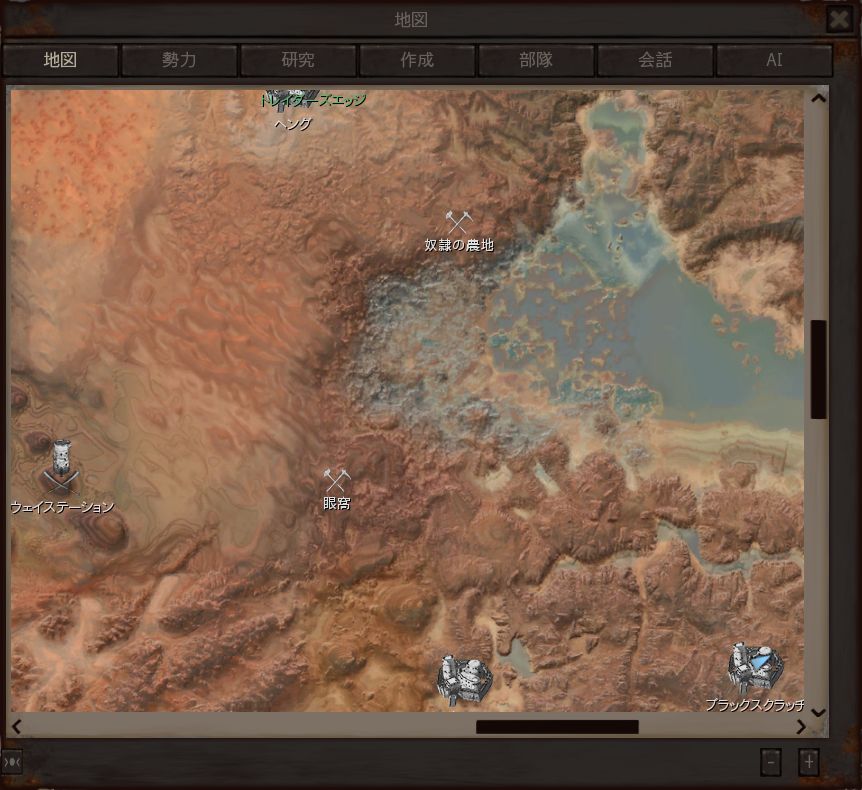This screenshot has height=790, width=862.
Task: Click the horizontal scrollbar thumb
Action: tap(557, 727)
